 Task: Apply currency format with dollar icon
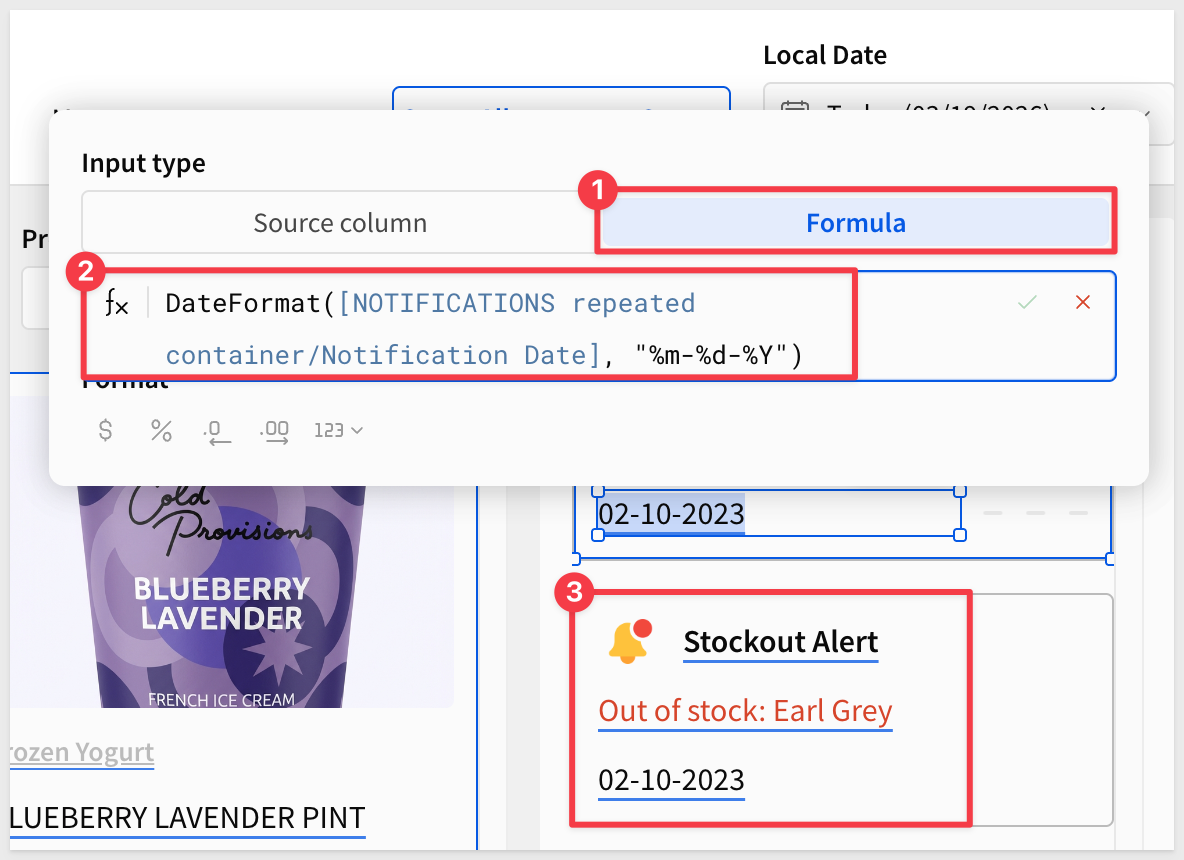coord(105,430)
